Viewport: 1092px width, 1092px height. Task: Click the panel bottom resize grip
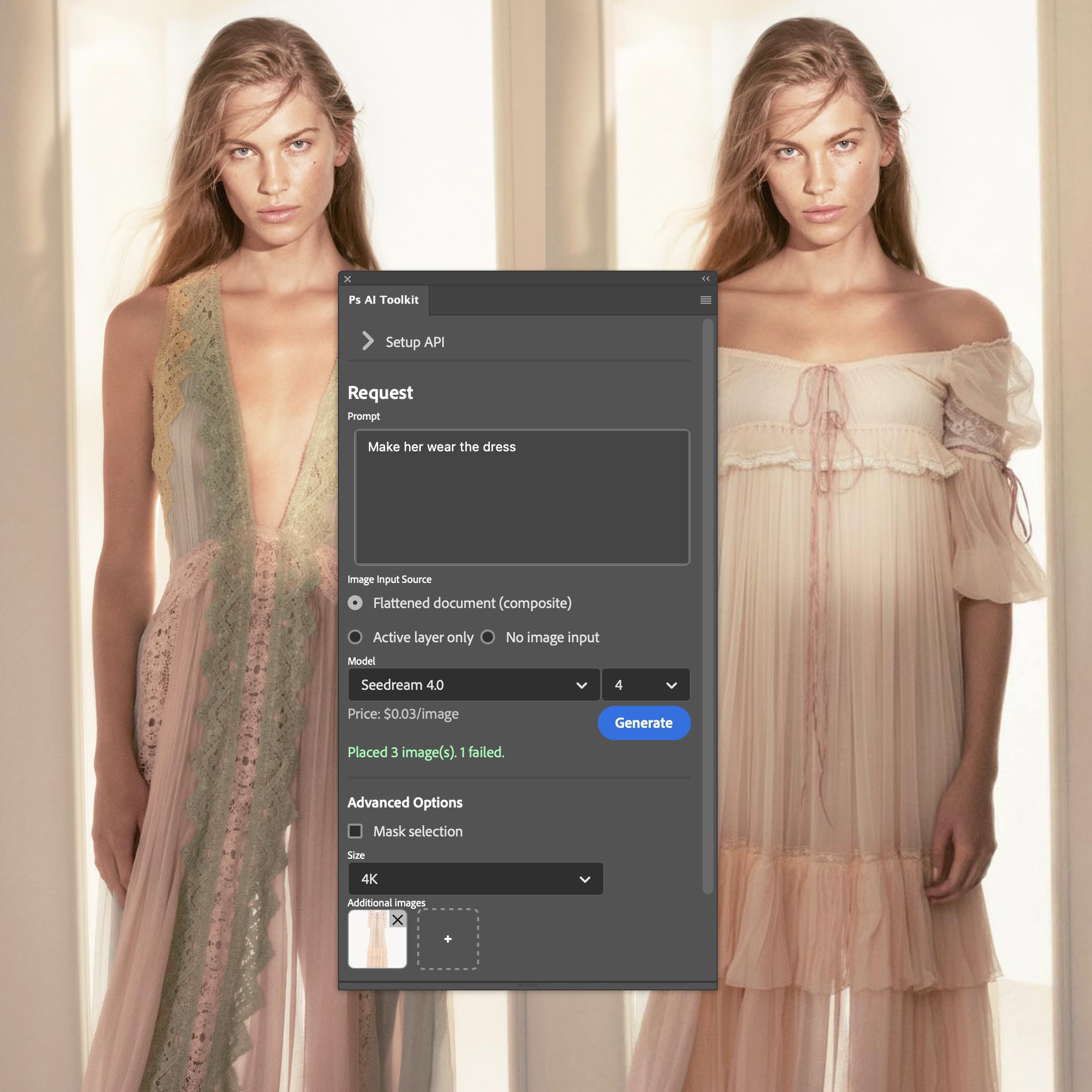click(x=527, y=985)
